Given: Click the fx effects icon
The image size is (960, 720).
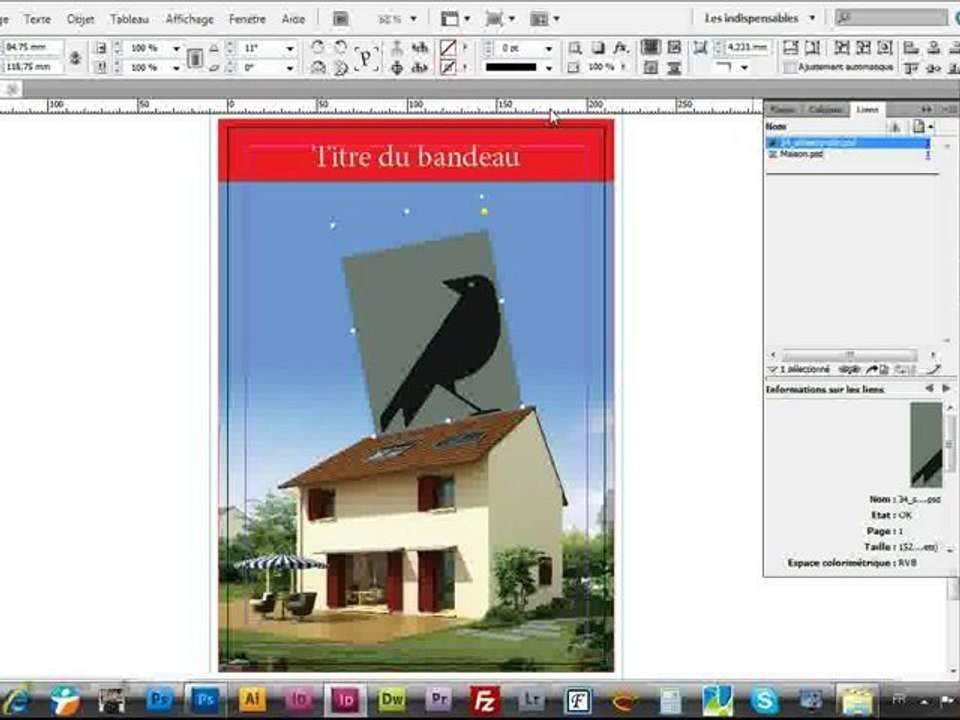Looking at the screenshot, I should coord(621,47).
